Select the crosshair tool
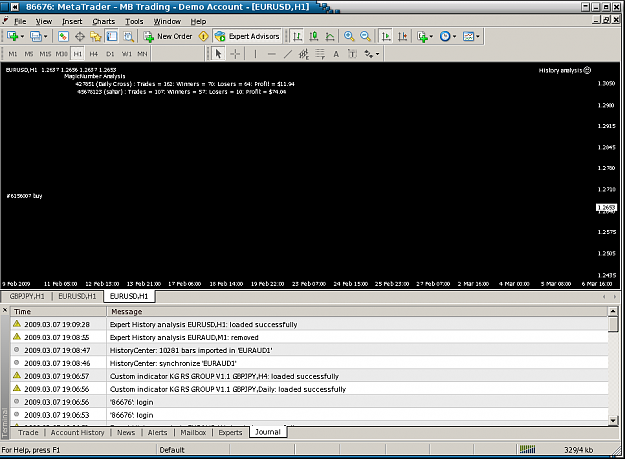Viewport: 625px width, 459px height. (235, 54)
